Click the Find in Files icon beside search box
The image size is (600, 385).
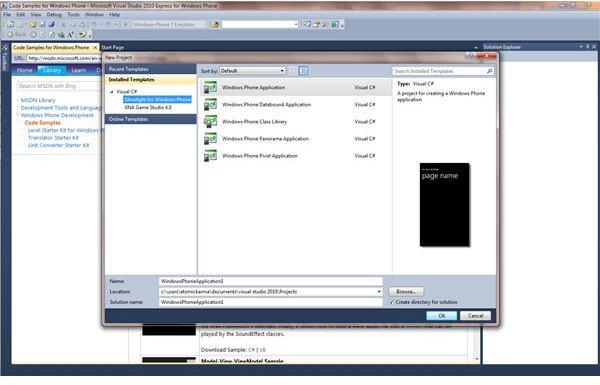[215, 24]
